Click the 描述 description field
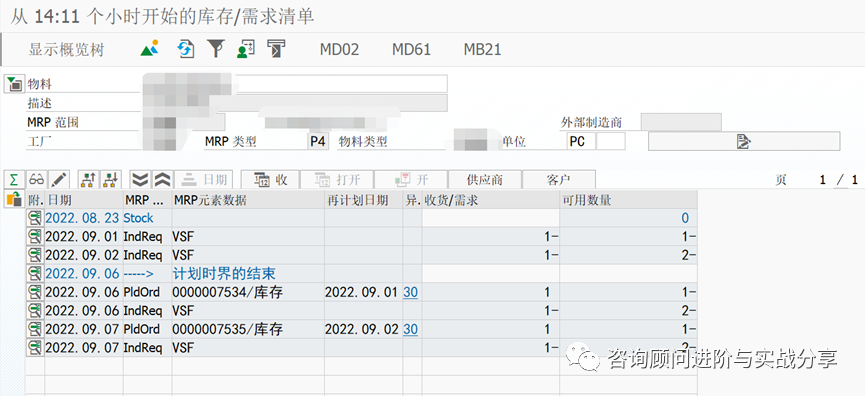The image size is (865, 396). coord(294,103)
